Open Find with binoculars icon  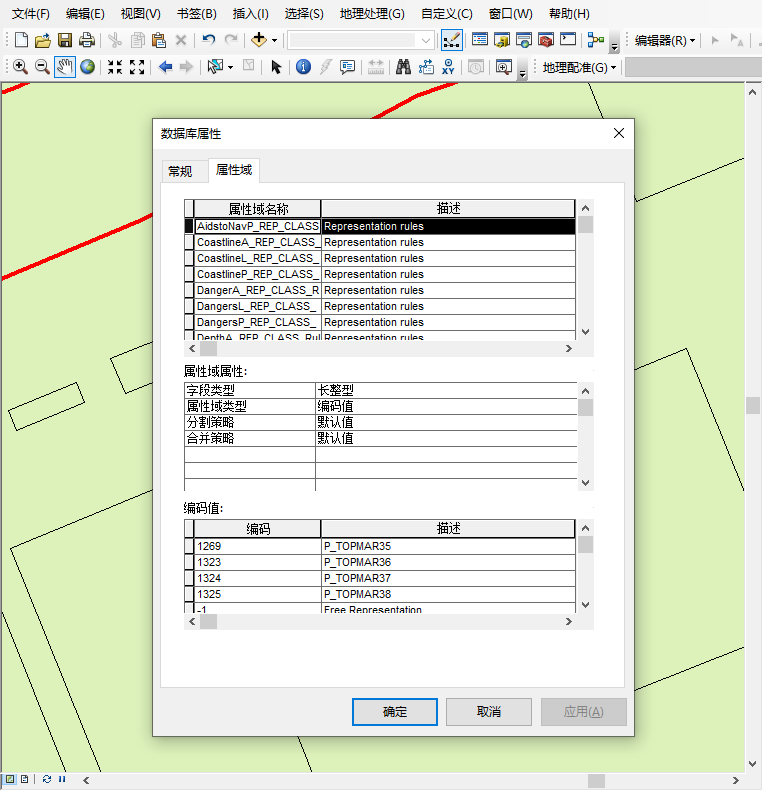tap(403, 67)
